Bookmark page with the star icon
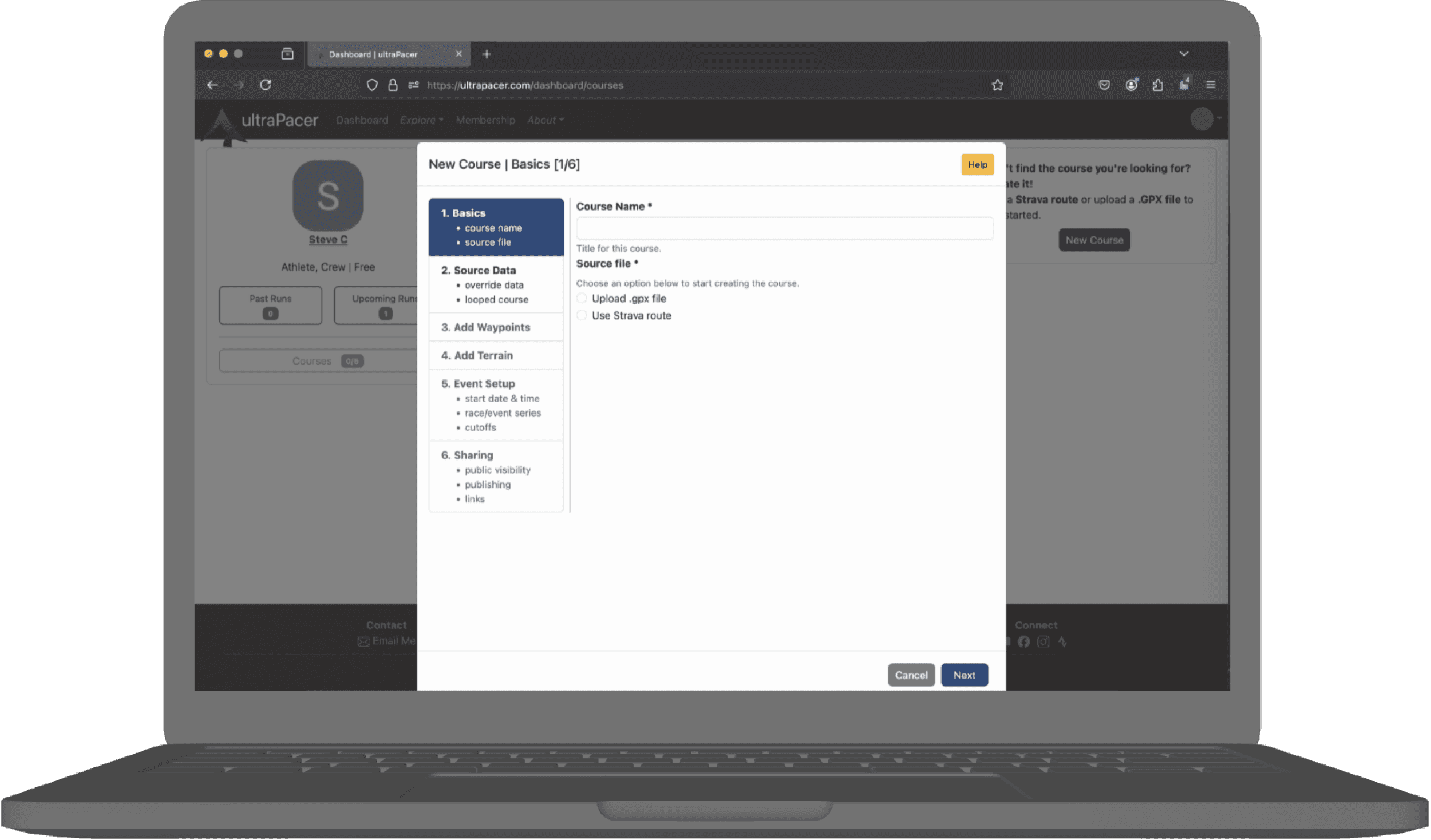 [x=997, y=85]
